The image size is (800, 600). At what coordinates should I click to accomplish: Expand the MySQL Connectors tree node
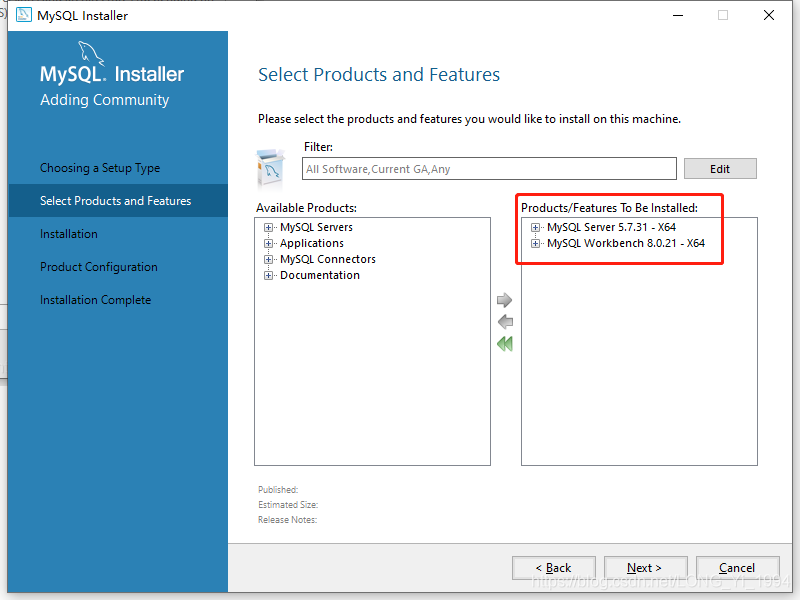pyautogui.click(x=268, y=260)
